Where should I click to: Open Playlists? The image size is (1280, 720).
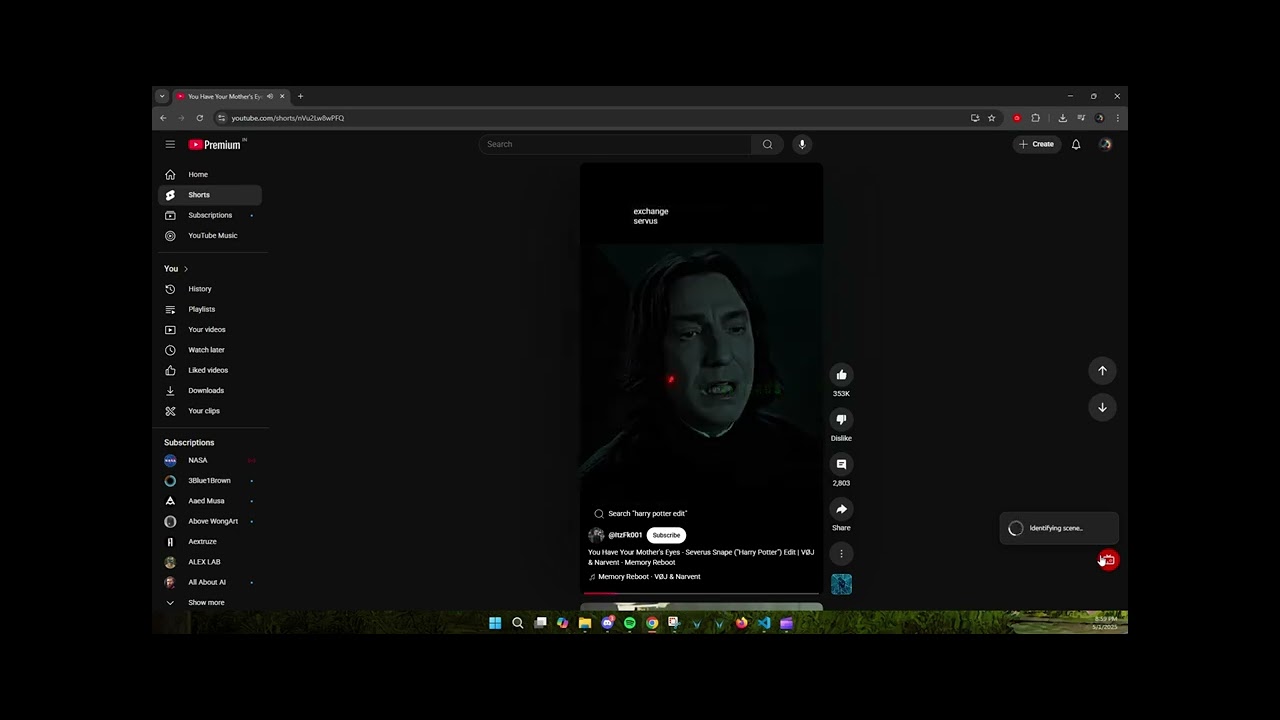tap(210, 309)
